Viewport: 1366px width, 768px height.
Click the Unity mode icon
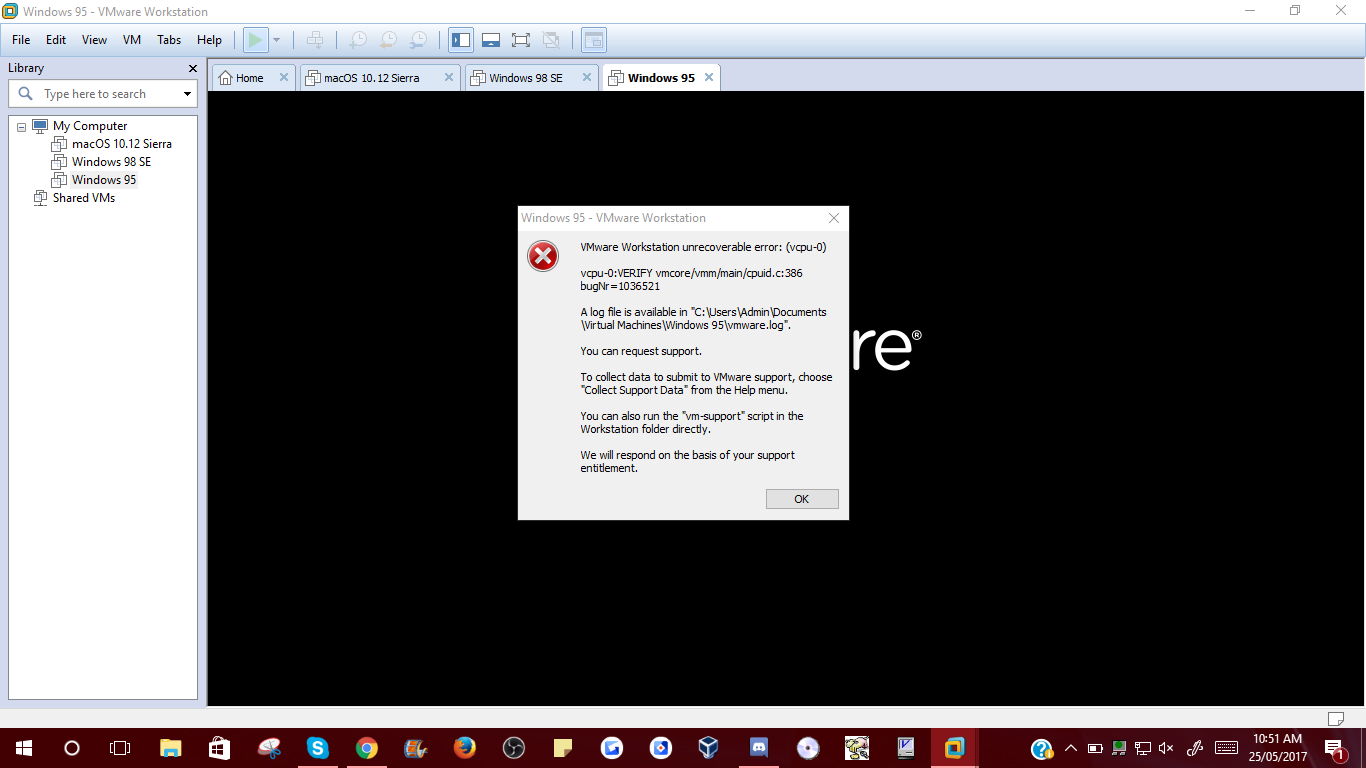(x=550, y=40)
